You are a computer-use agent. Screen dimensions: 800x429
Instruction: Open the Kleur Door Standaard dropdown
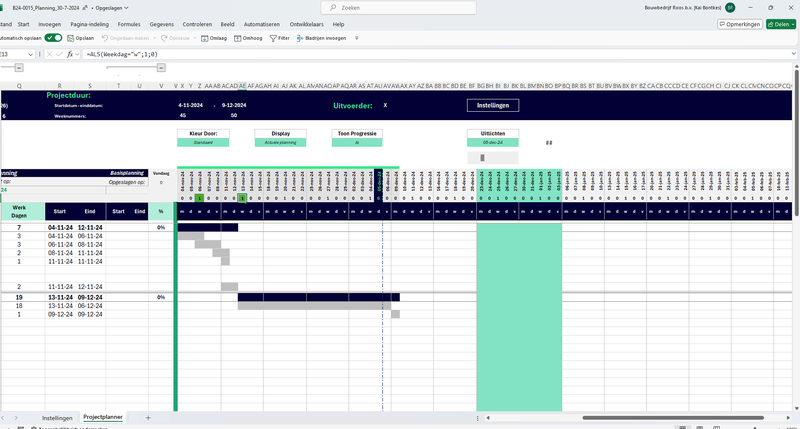(x=203, y=143)
